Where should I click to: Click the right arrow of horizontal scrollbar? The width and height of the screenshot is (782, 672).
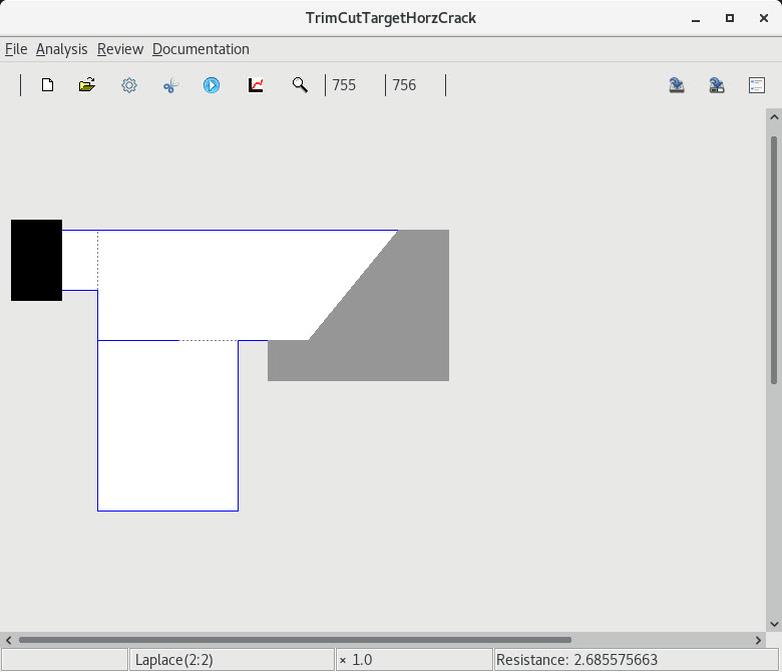tap(758, 640)
